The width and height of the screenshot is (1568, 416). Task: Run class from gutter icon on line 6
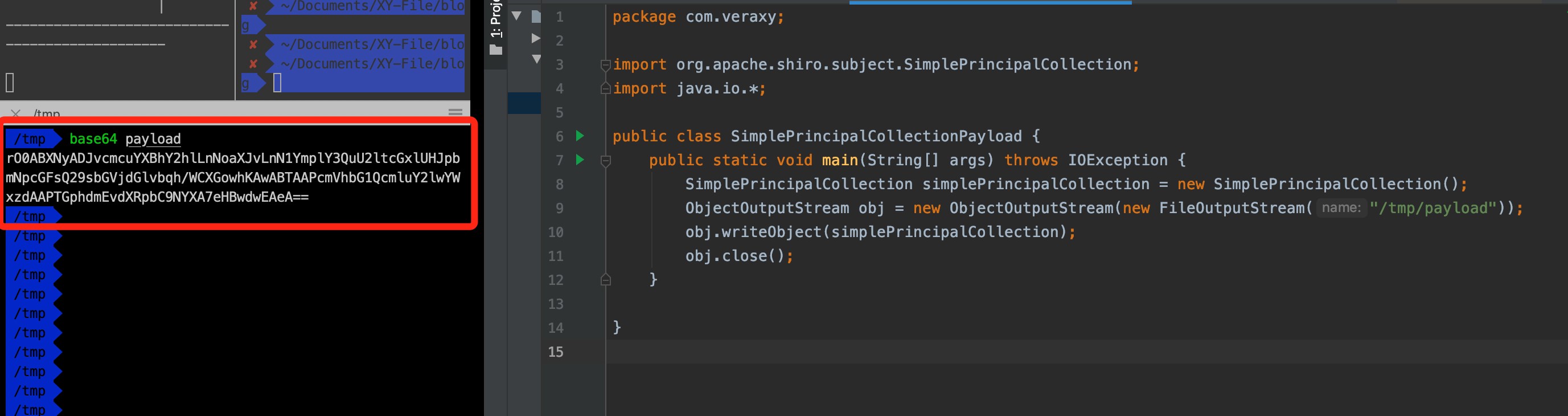[x=580, y=136]
